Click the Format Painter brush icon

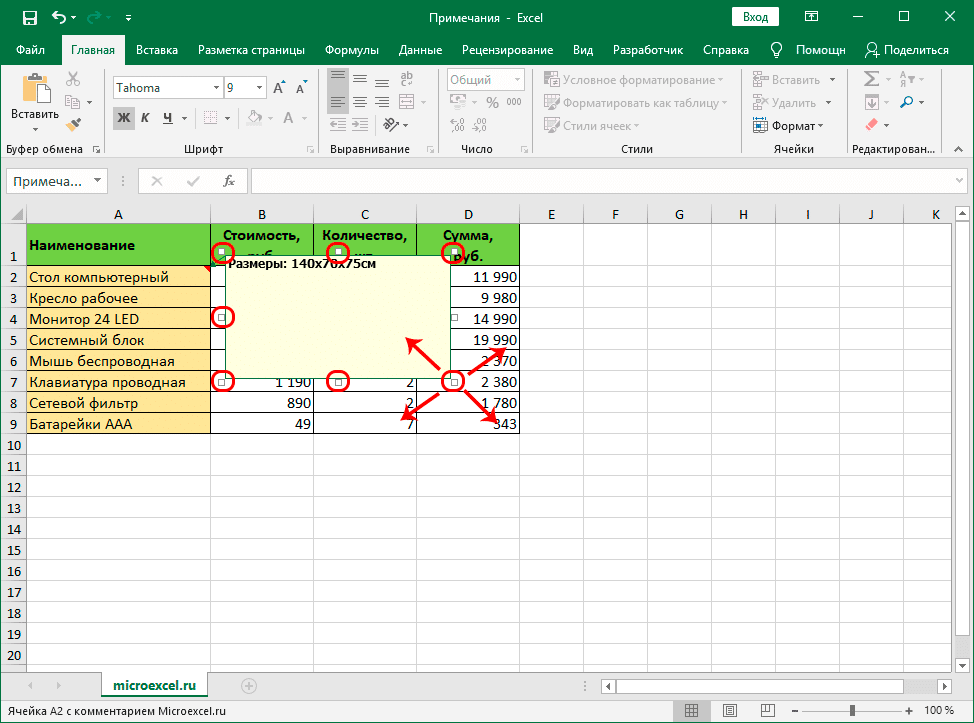(73, 124)
